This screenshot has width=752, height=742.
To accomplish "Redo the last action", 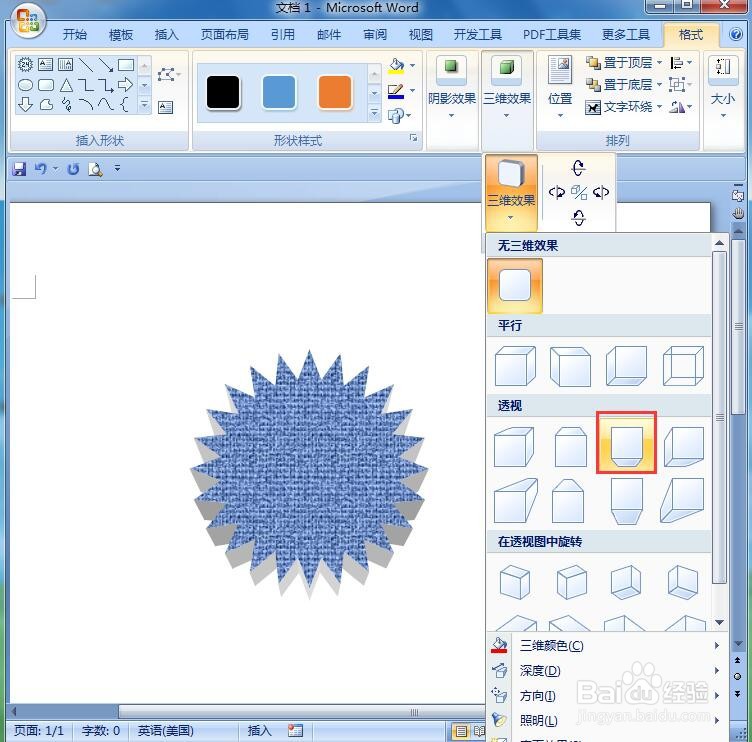I will tap(73, 169).
